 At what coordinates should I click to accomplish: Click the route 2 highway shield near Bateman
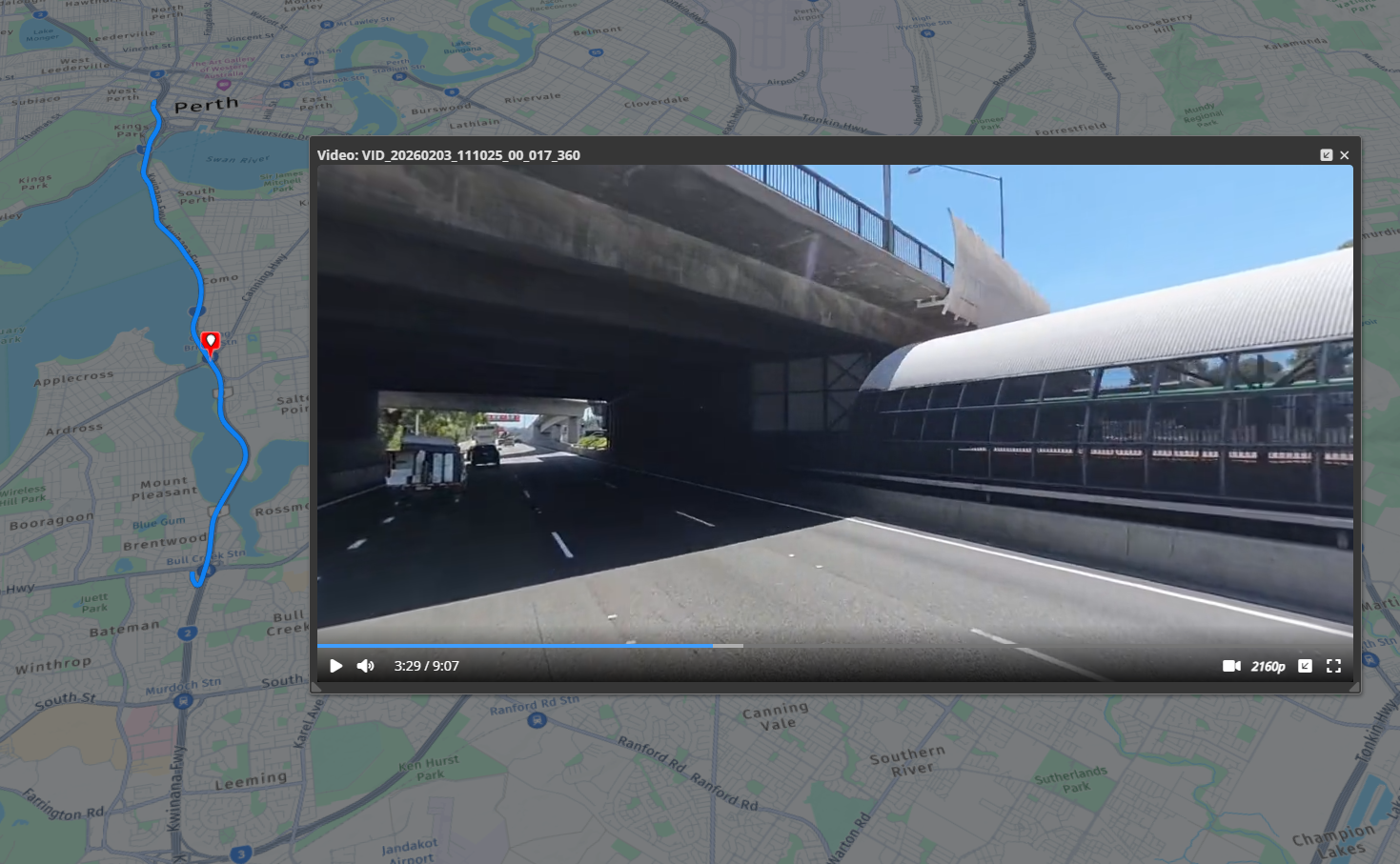point(189,633)
